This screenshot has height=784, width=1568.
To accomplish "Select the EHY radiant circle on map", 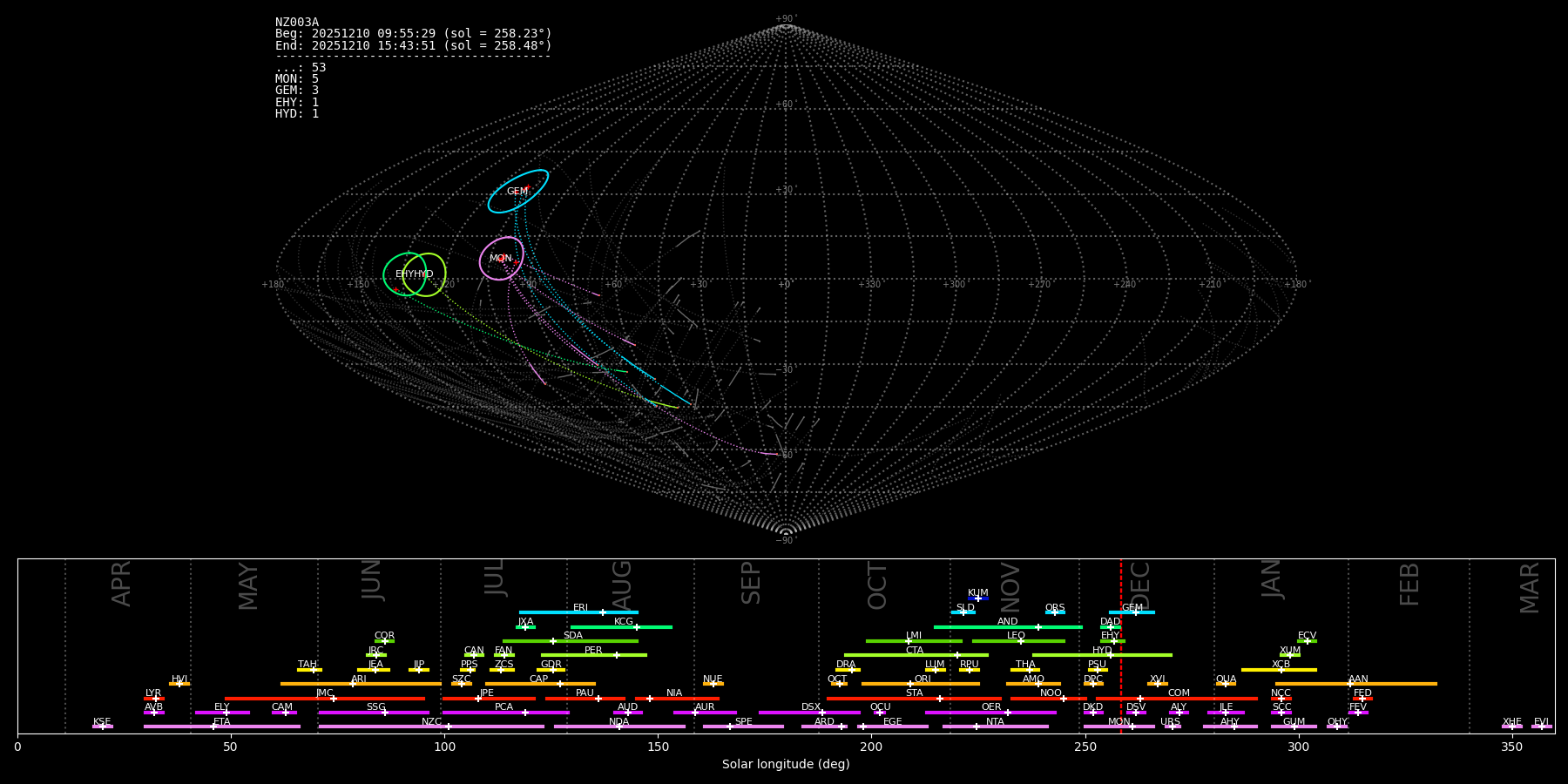I will click(x=405, y=274).
